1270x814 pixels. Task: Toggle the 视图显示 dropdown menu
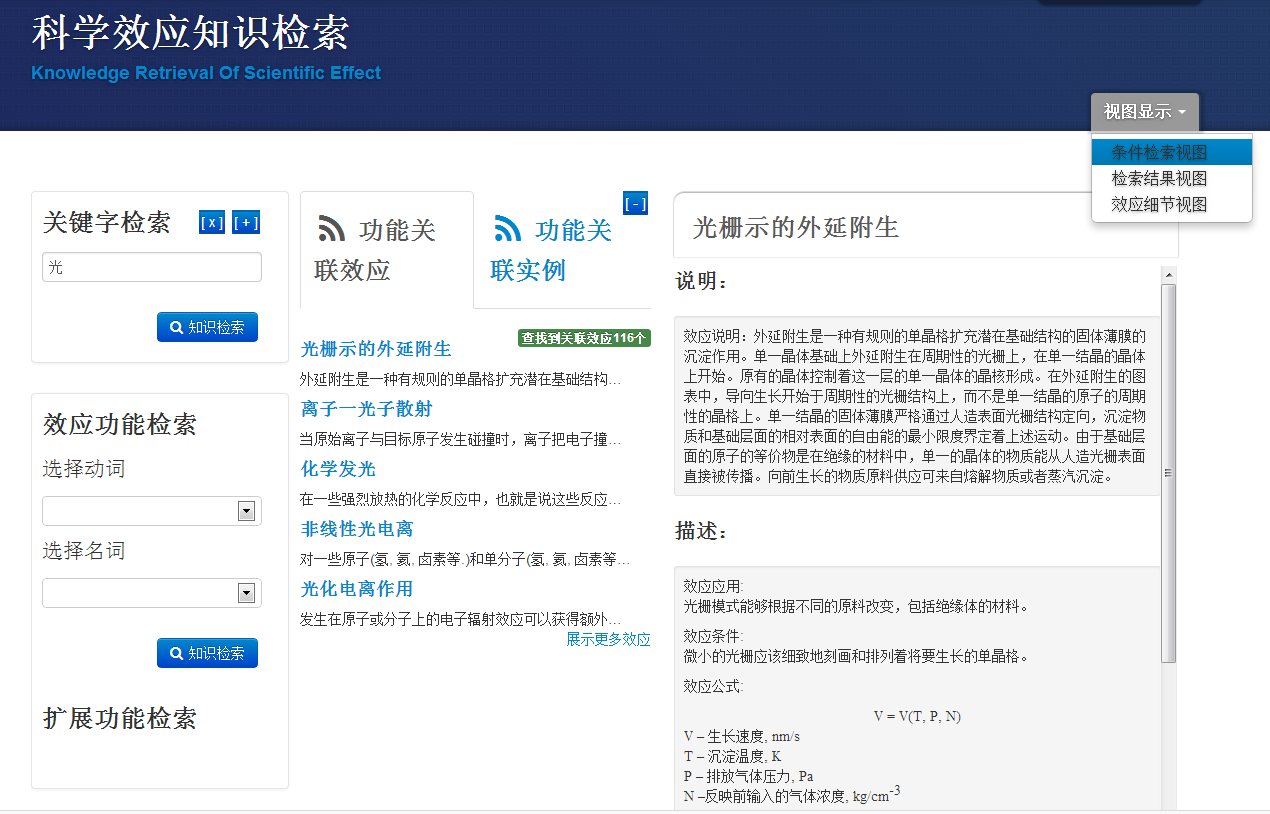1144,112
